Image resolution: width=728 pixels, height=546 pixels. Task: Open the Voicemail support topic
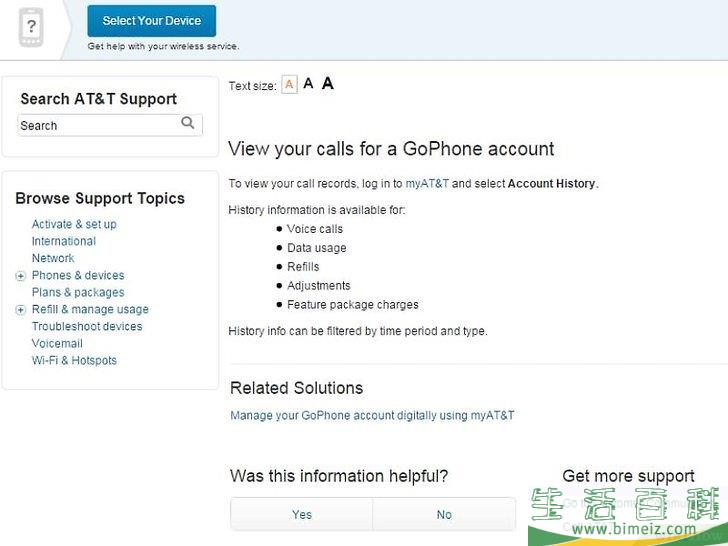[x=57, y=344]
